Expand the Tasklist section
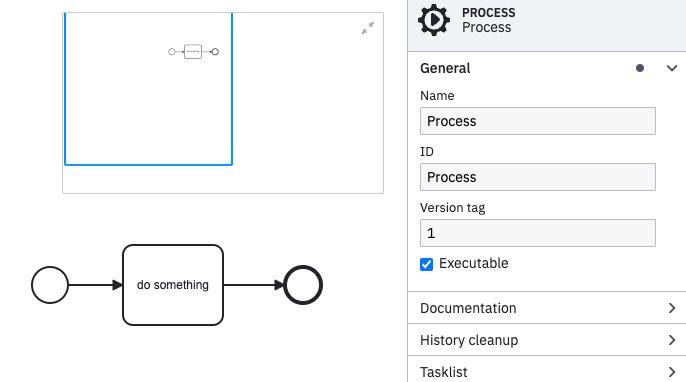This screenshot has height=382, width=686. click(547, 371)
